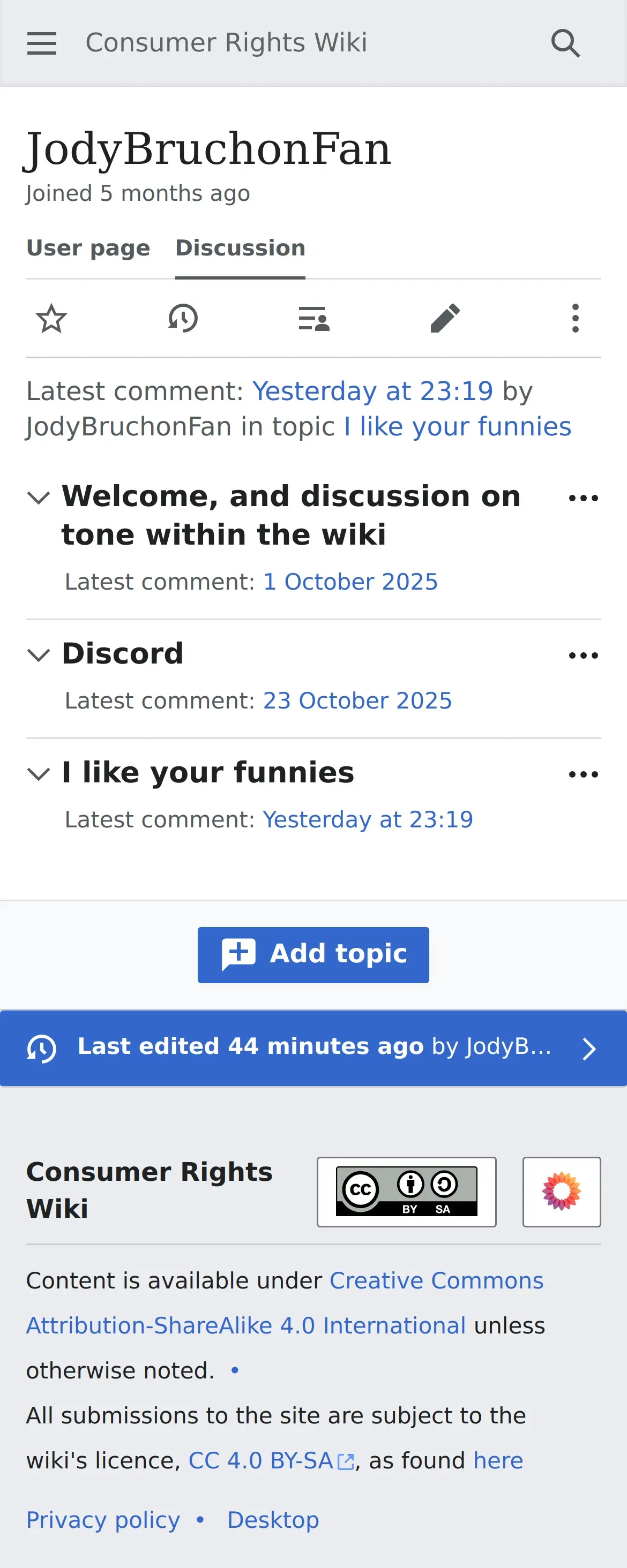Select the Discussion tab
Image resolution: width=627 pixels, height=1568 pixels.
click(240, 248)
